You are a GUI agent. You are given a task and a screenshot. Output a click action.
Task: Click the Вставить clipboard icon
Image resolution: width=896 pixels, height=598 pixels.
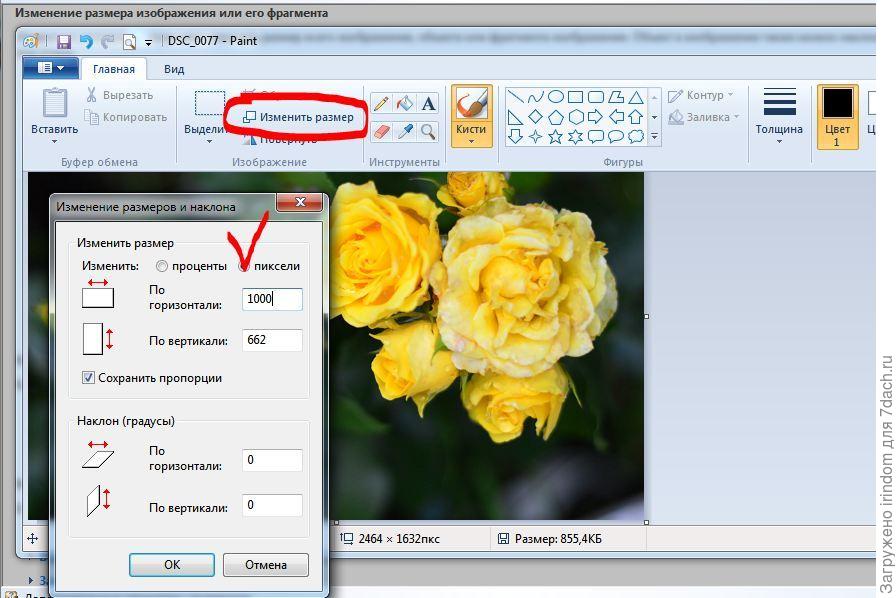click(x=54, y=103)
